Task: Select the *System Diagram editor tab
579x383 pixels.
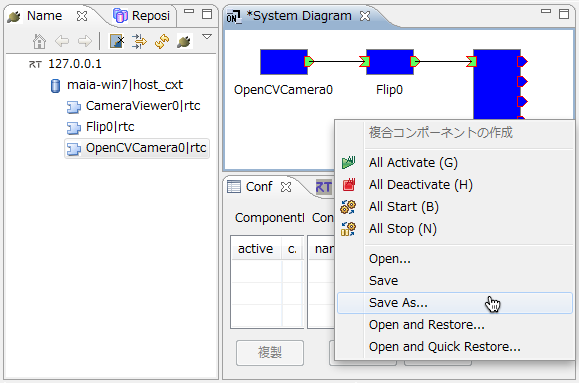Action: click(299, 16)
